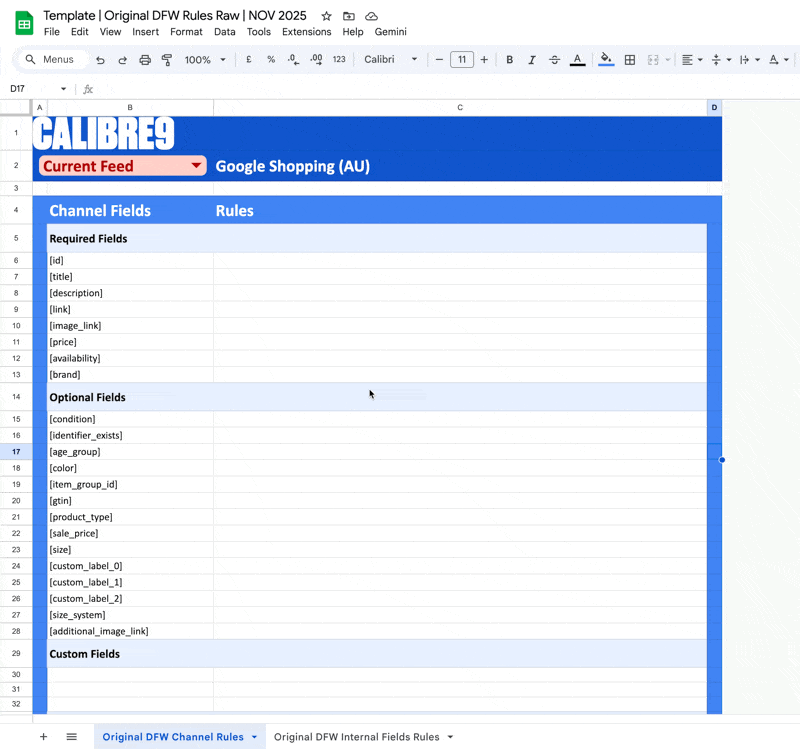Click the Move to folder icon
800x750 pixels.
(x=349, y=17)
